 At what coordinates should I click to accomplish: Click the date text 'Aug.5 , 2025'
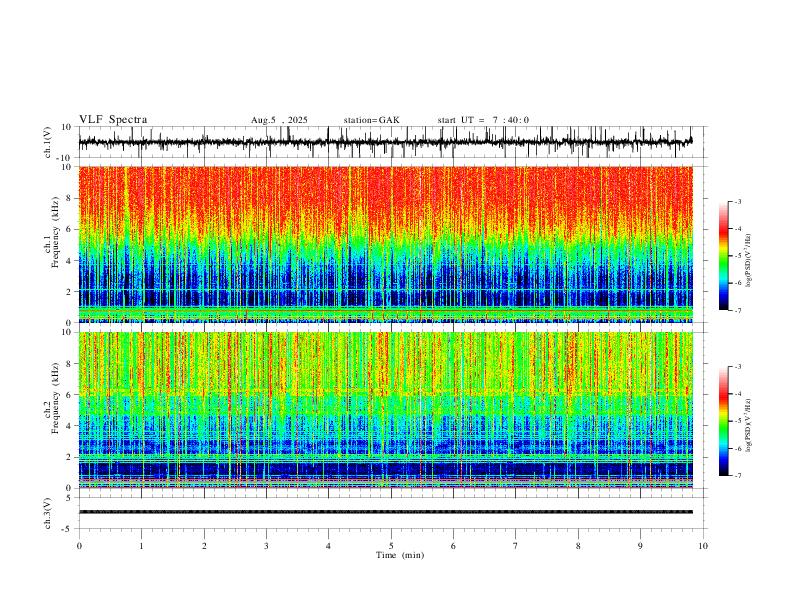point(279,120)
